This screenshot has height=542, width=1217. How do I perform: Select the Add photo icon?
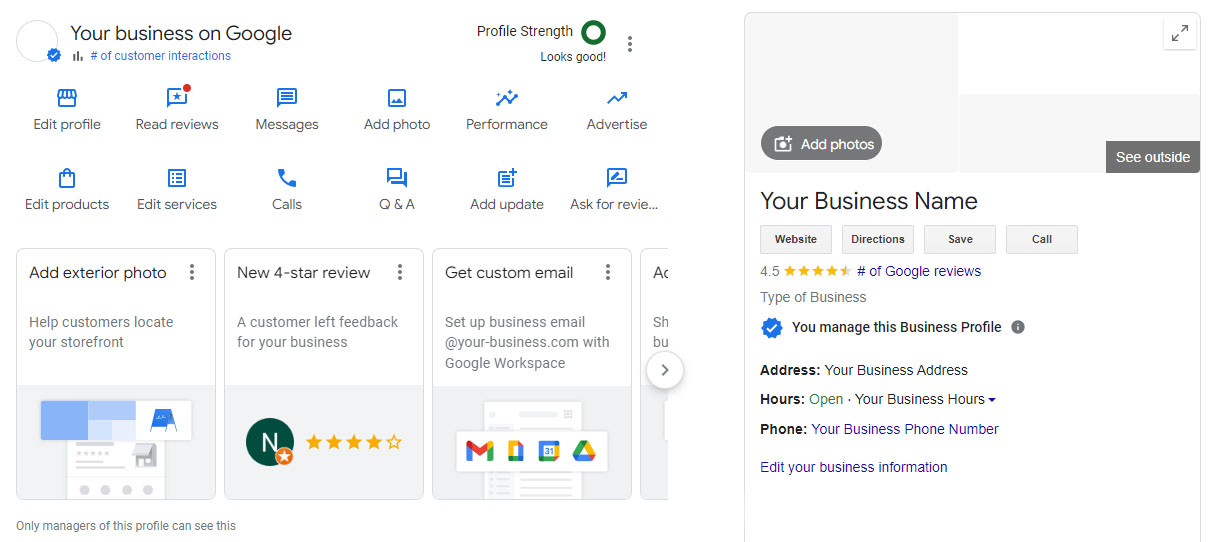click(x=397, y=98)
